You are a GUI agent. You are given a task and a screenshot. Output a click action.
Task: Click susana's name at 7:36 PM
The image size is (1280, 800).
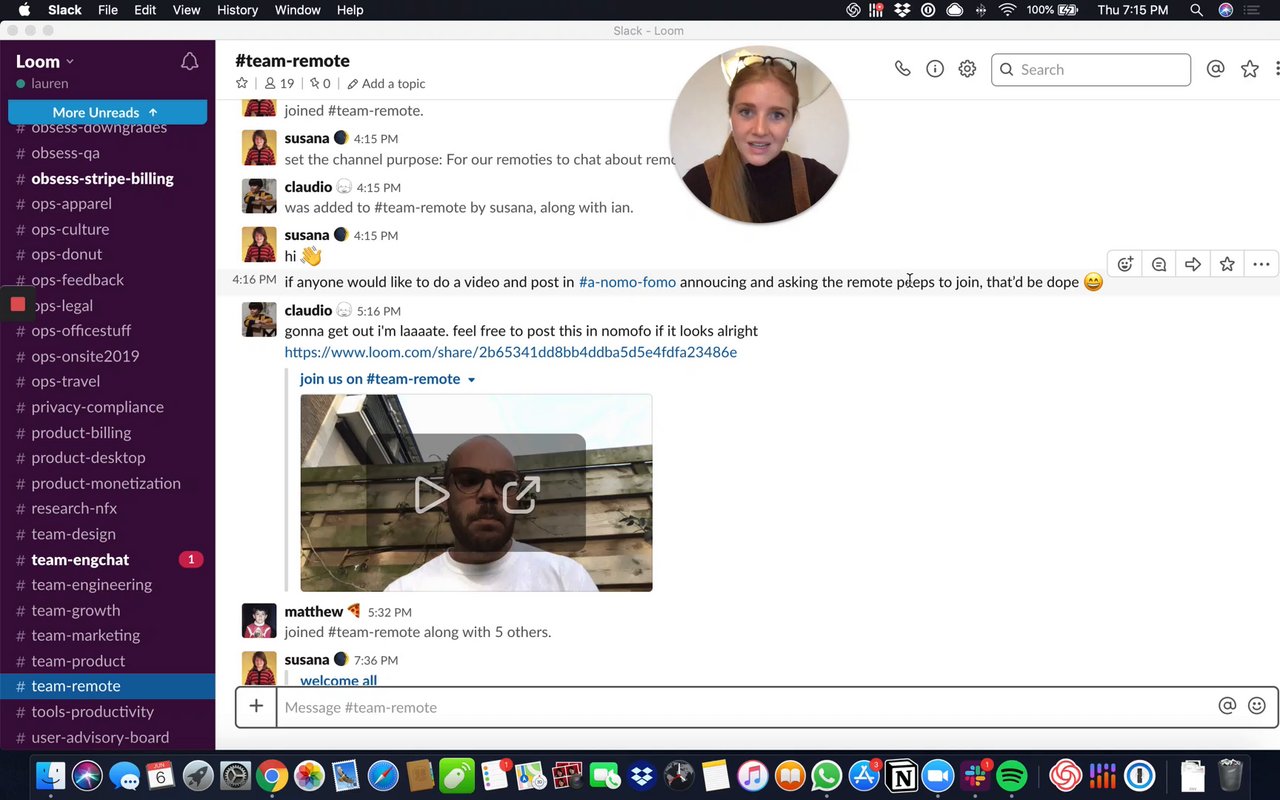pos(306,660)
